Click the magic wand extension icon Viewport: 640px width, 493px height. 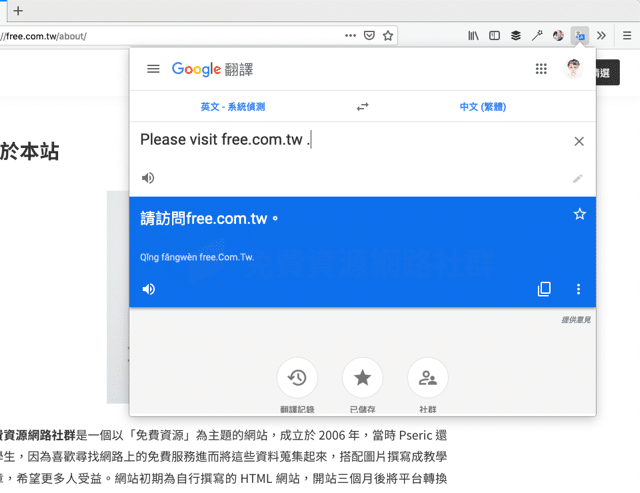[x=537, y=36]
